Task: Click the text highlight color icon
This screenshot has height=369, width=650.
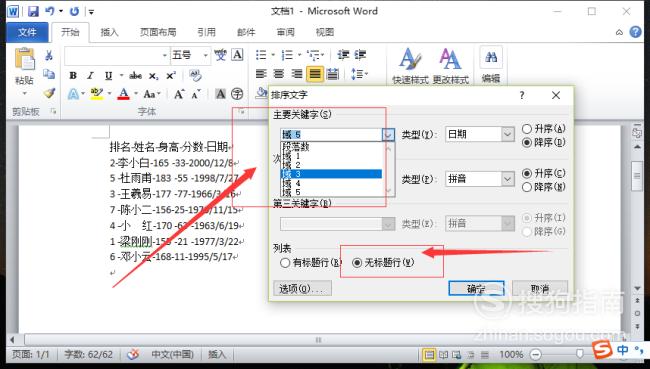Action: pyautogui.click(x=97, y=94)
